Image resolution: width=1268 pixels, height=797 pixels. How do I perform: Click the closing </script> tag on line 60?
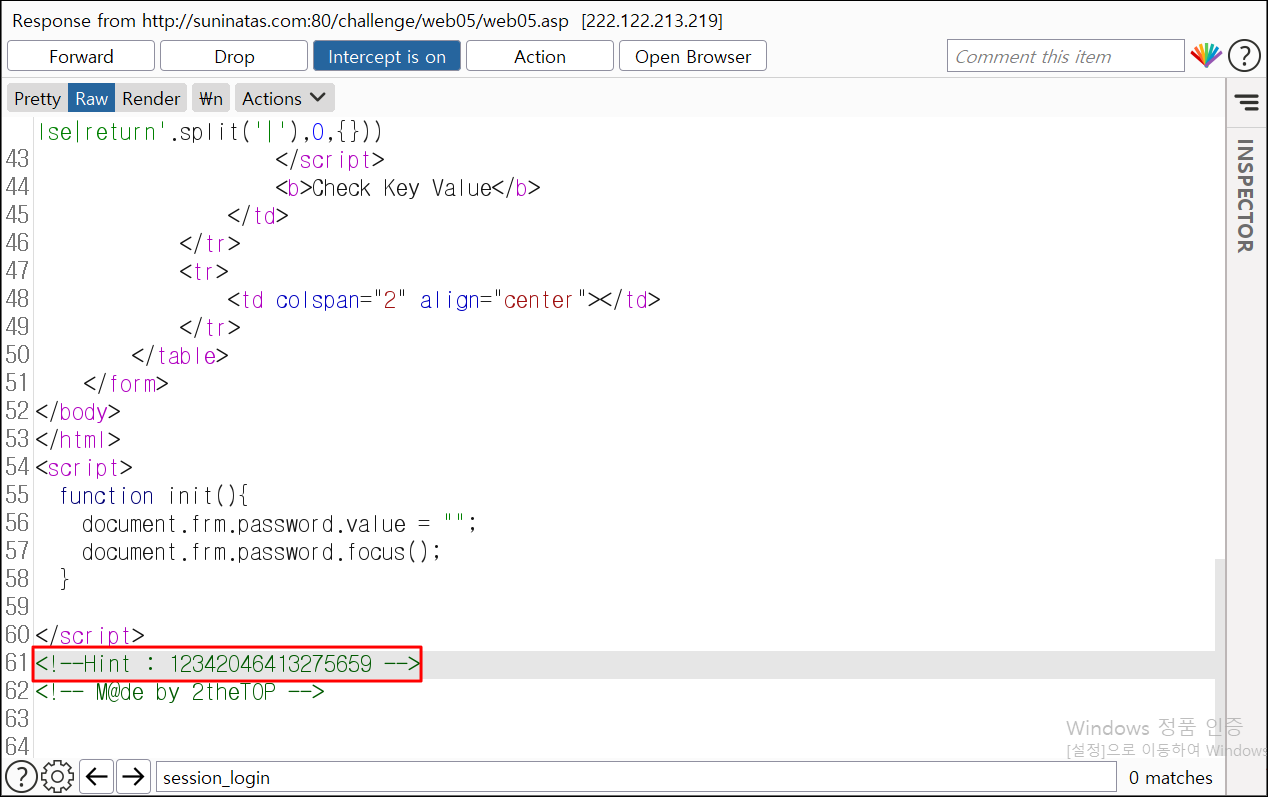coord(90,636)
